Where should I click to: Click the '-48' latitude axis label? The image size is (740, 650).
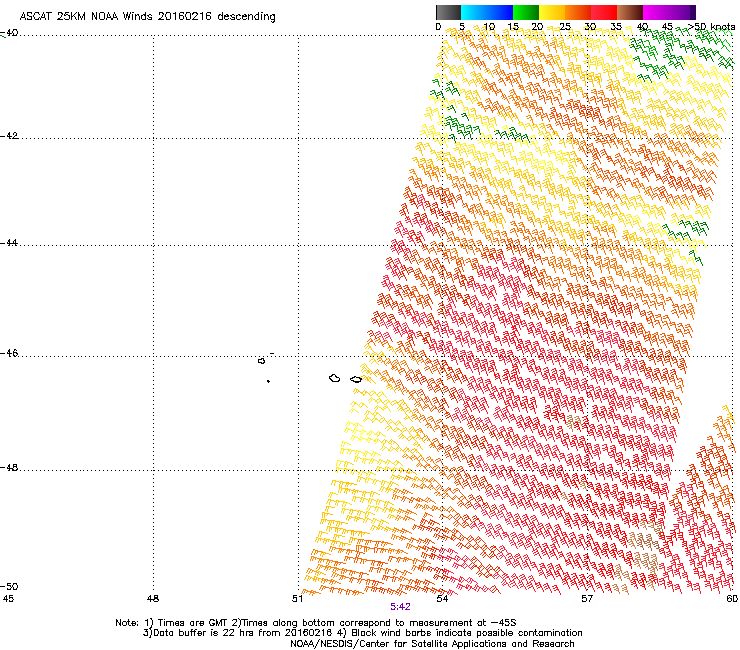[9, 467]
